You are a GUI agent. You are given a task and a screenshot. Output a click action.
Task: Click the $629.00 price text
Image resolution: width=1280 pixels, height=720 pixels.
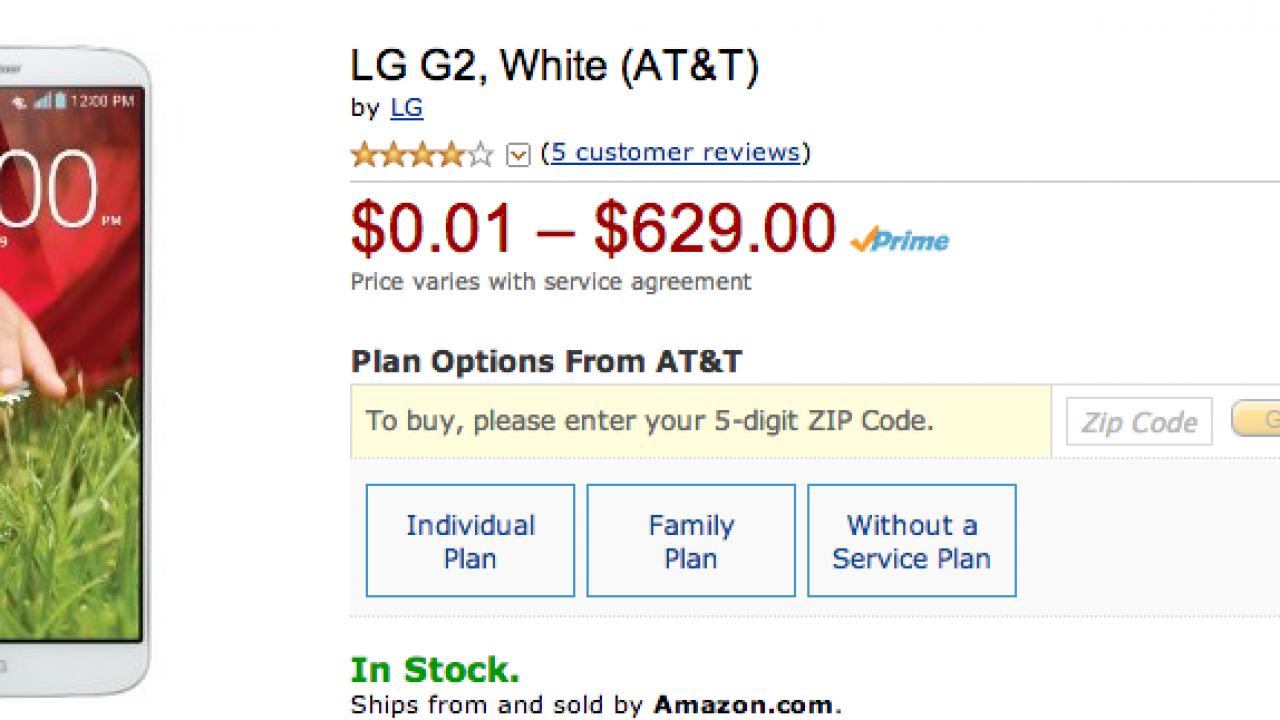(714, 230)
